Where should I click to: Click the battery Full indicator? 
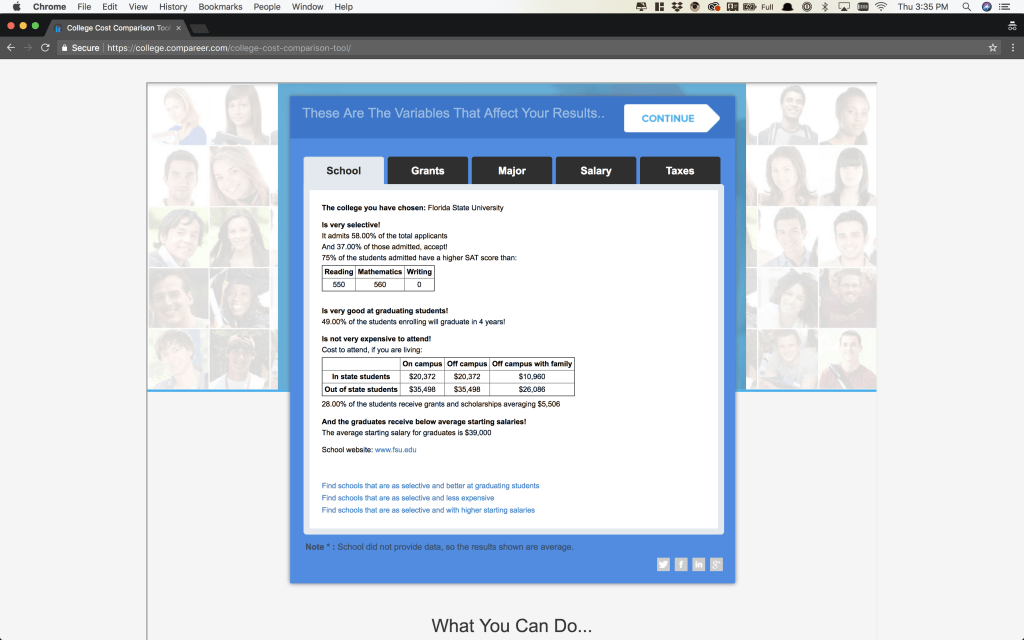(759, 7)
